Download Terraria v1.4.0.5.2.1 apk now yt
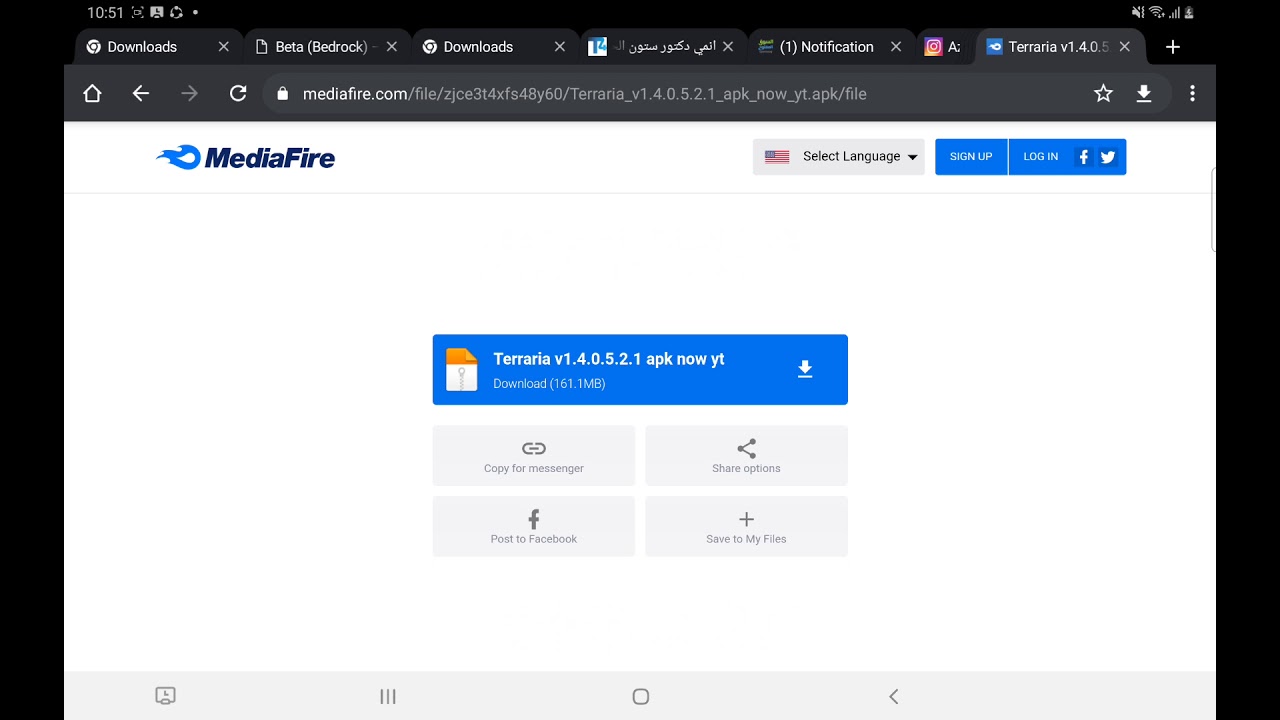 point(640,370)
